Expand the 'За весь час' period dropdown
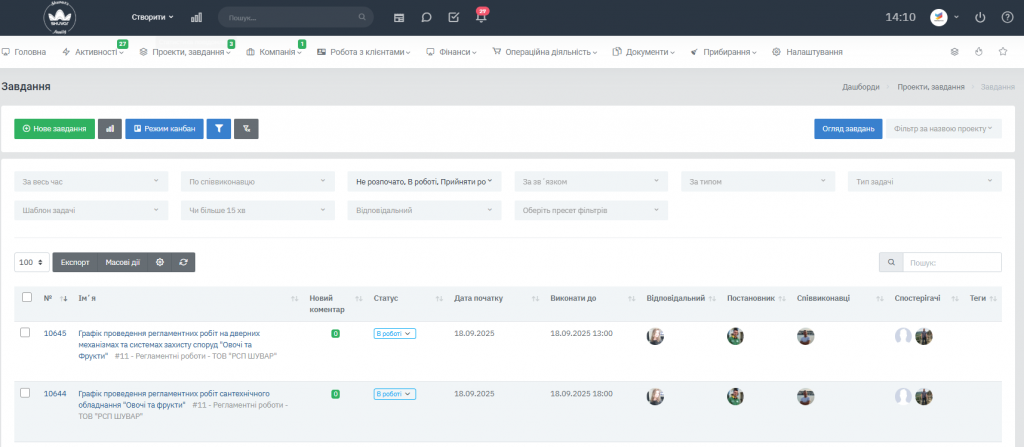Viewport: 1024px width, 447px height. tap(91, 181)
